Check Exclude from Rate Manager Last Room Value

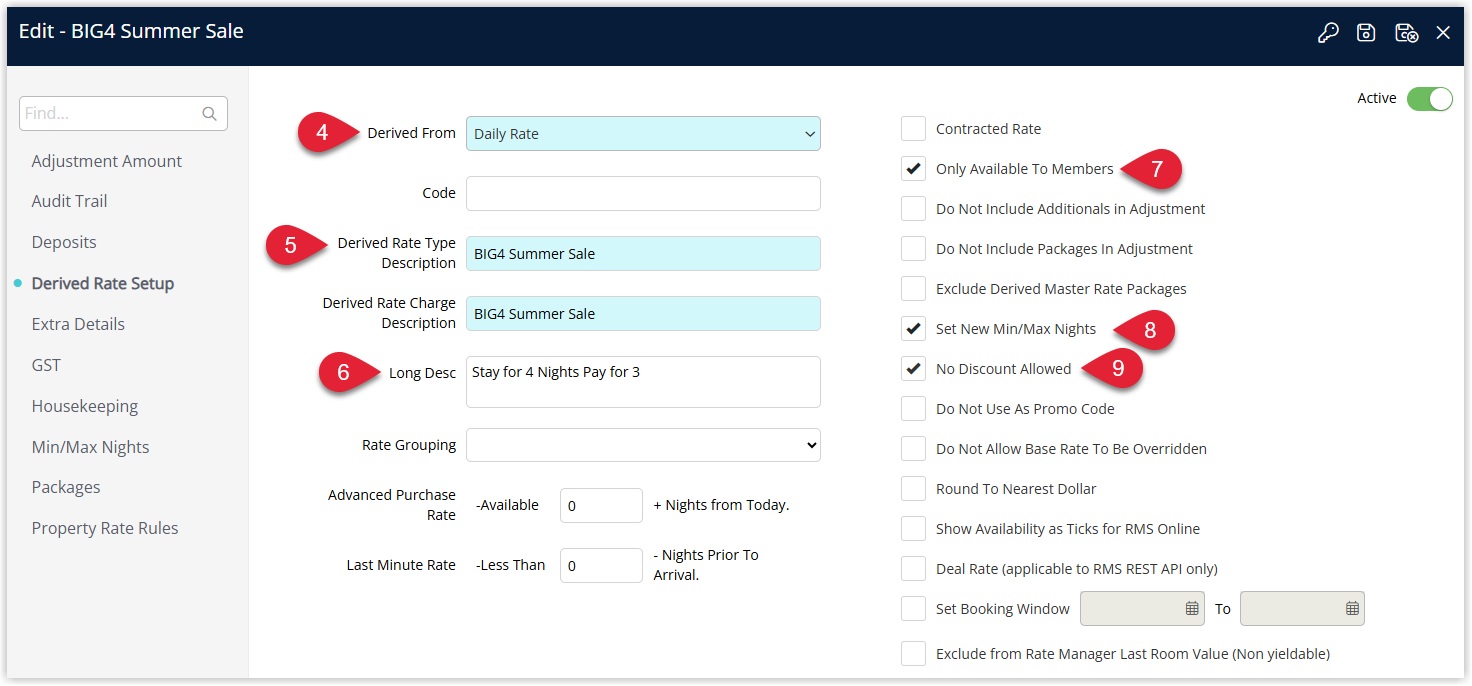click(x=913, y=654)
